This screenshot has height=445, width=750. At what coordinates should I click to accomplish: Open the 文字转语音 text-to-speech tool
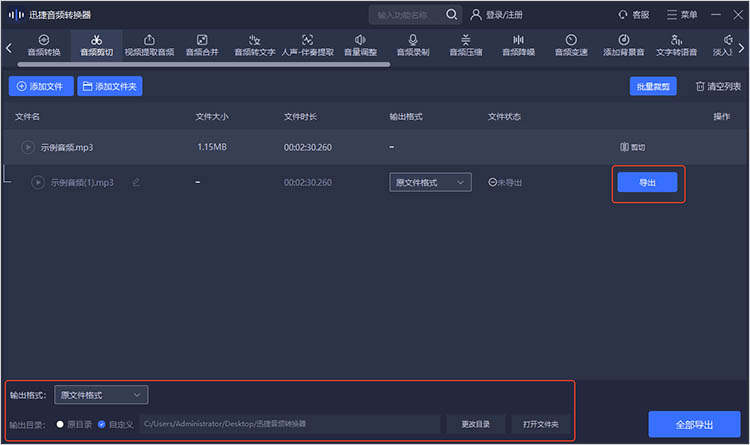(x=676, y=45)
